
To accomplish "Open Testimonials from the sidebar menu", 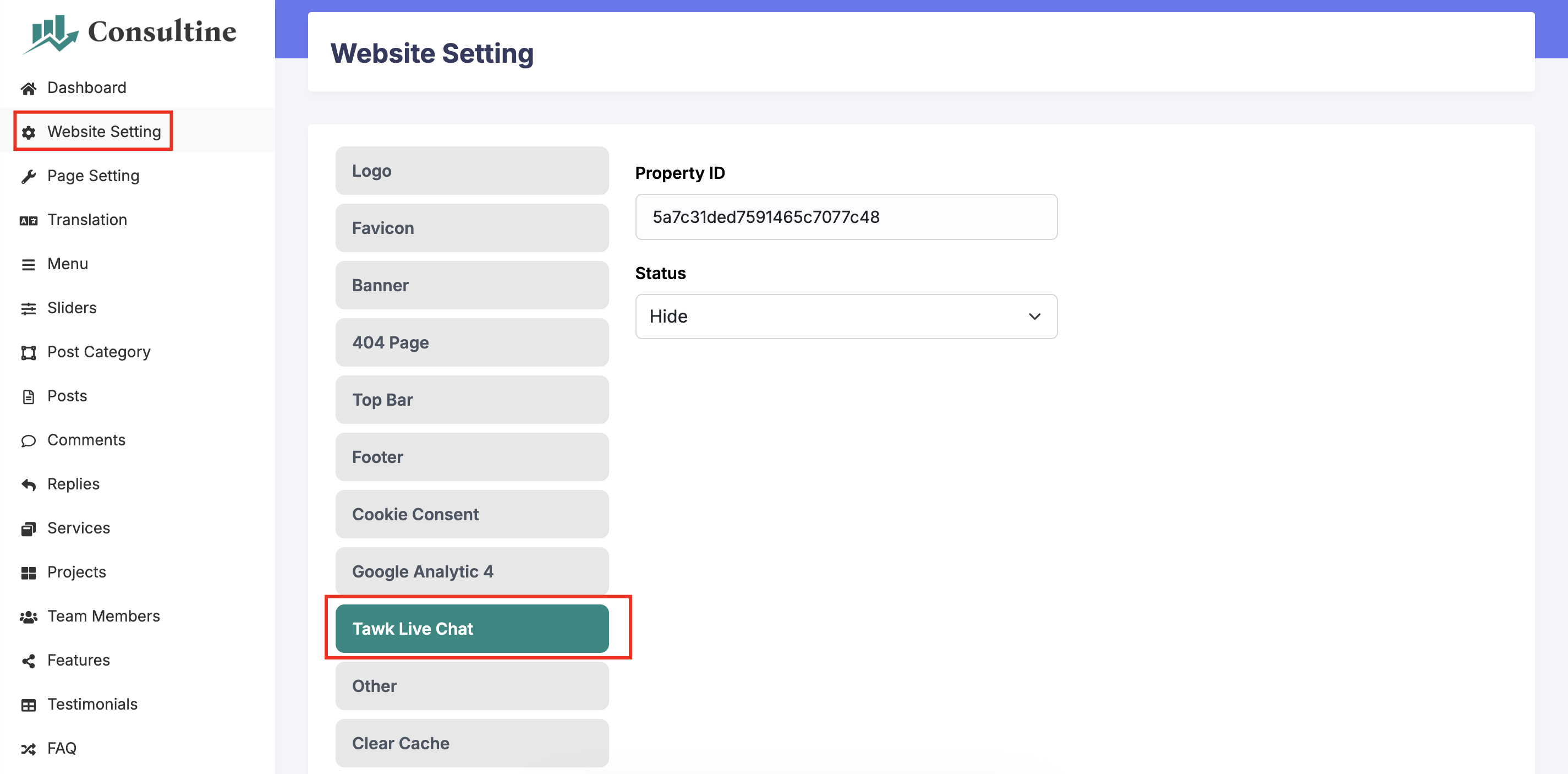I will [92, 705].
